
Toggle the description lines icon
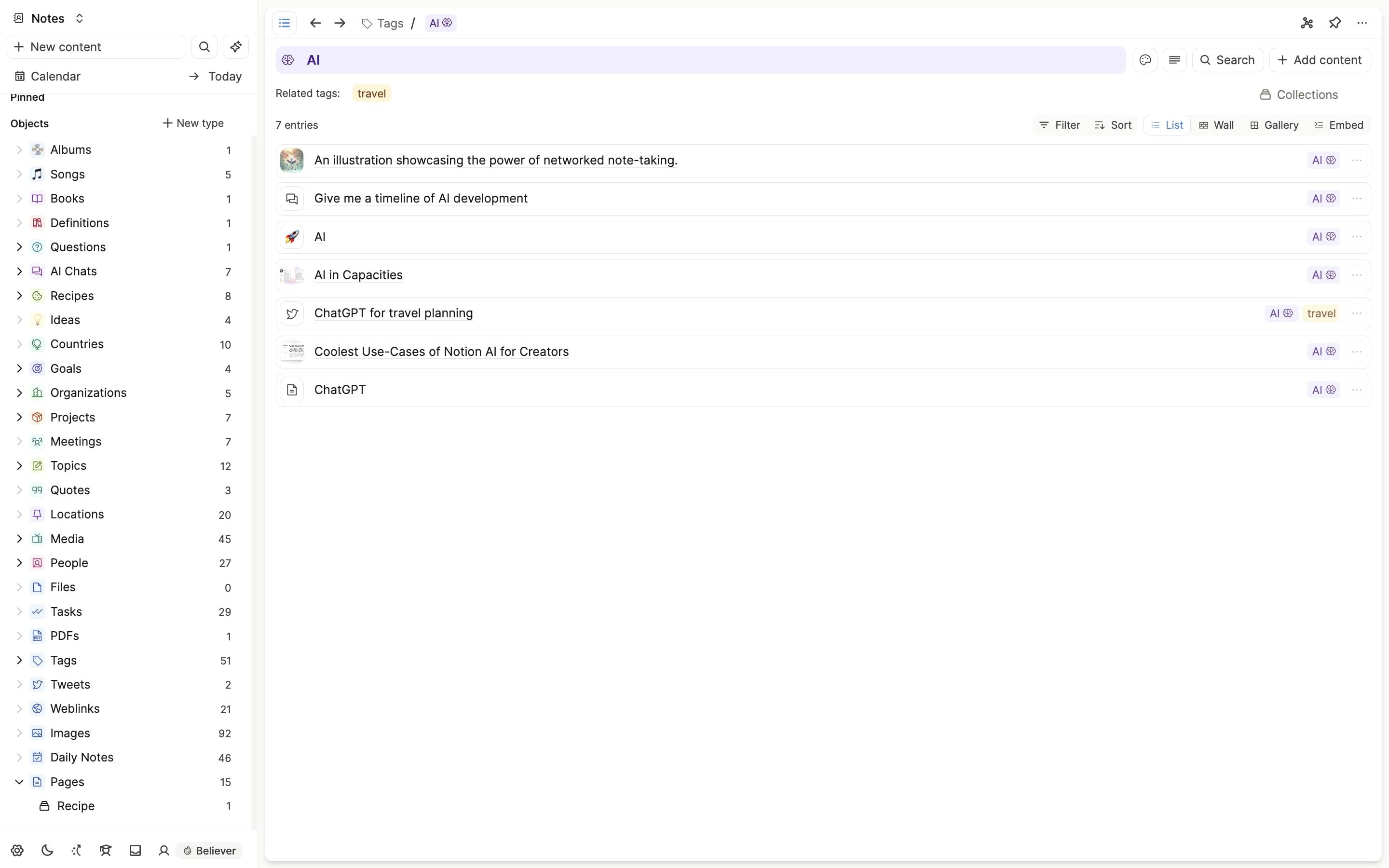coord(1174,60)
